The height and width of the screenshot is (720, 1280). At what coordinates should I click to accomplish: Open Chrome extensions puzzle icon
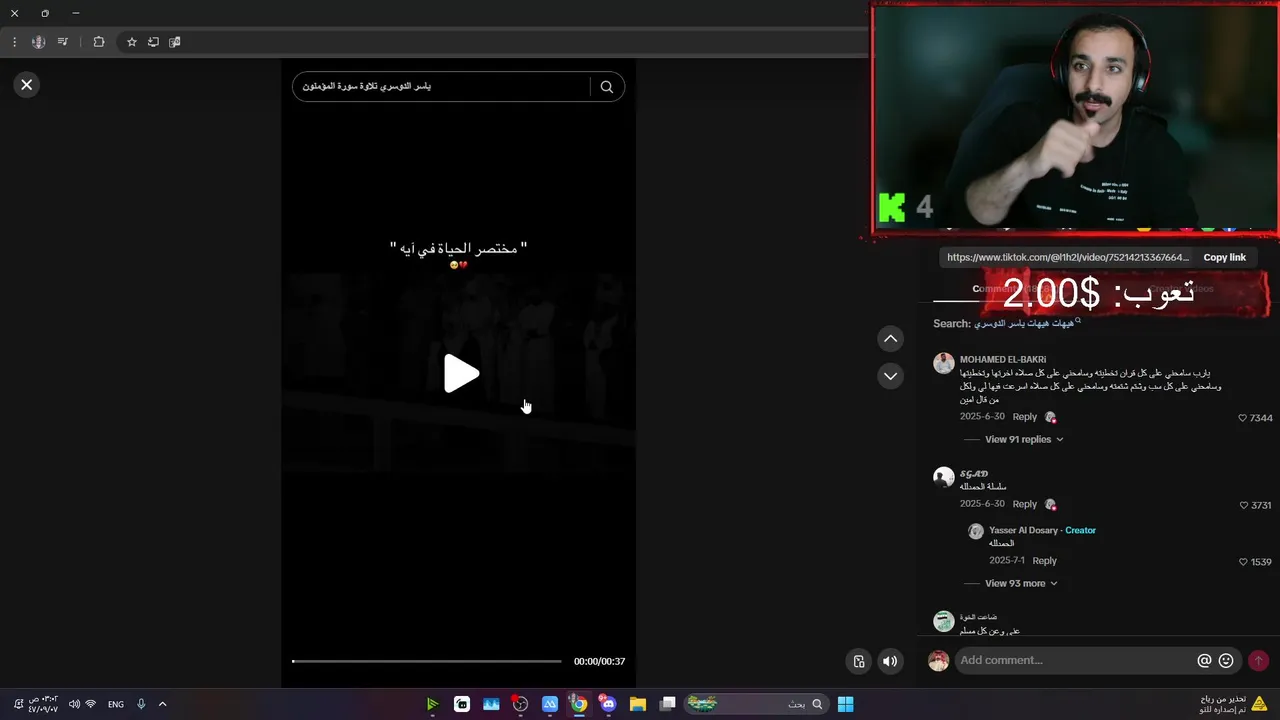pyautogui.click(x=98, y=42)
